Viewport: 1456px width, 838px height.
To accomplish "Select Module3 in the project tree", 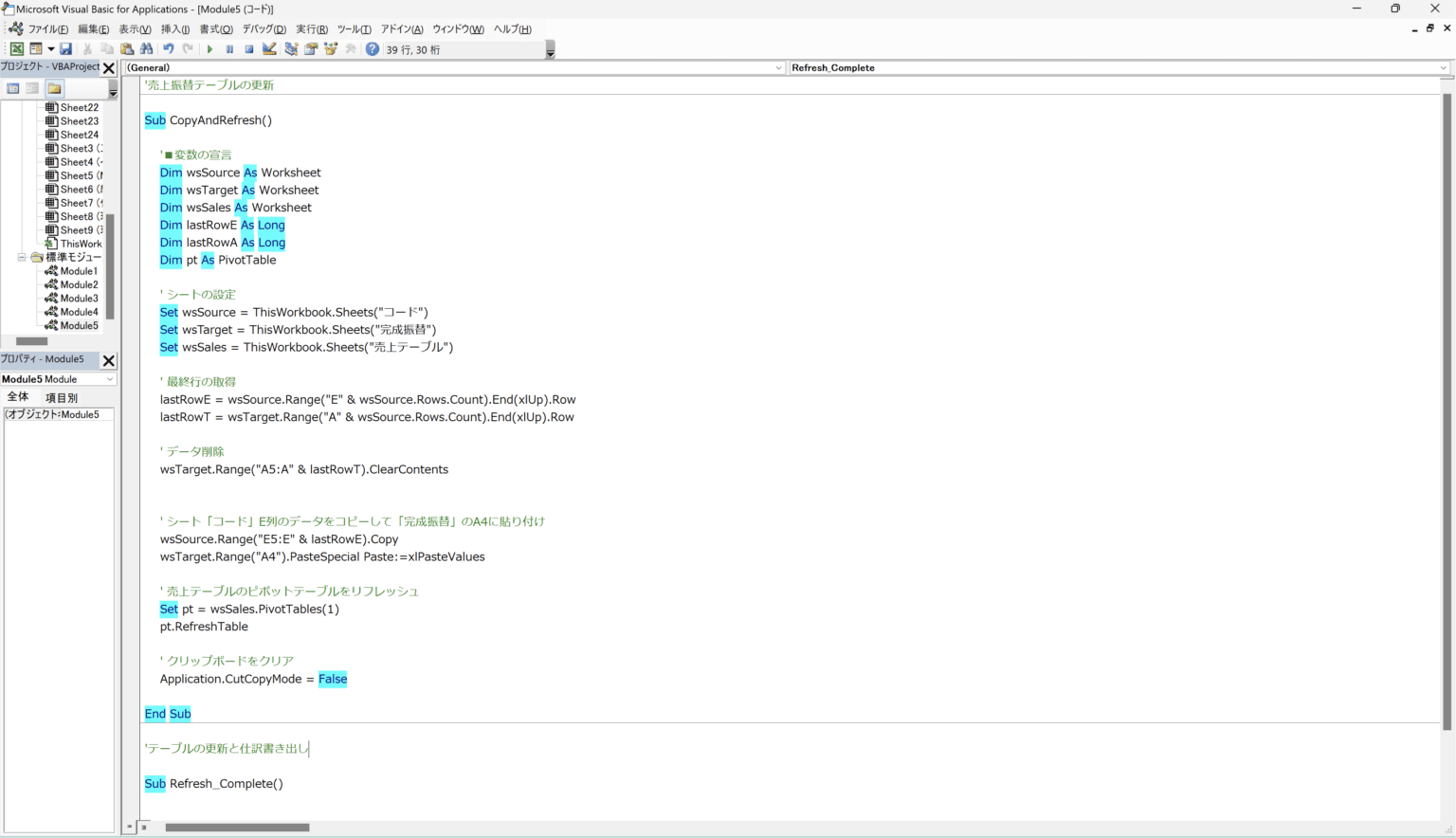I will click(x=79, y=299).
